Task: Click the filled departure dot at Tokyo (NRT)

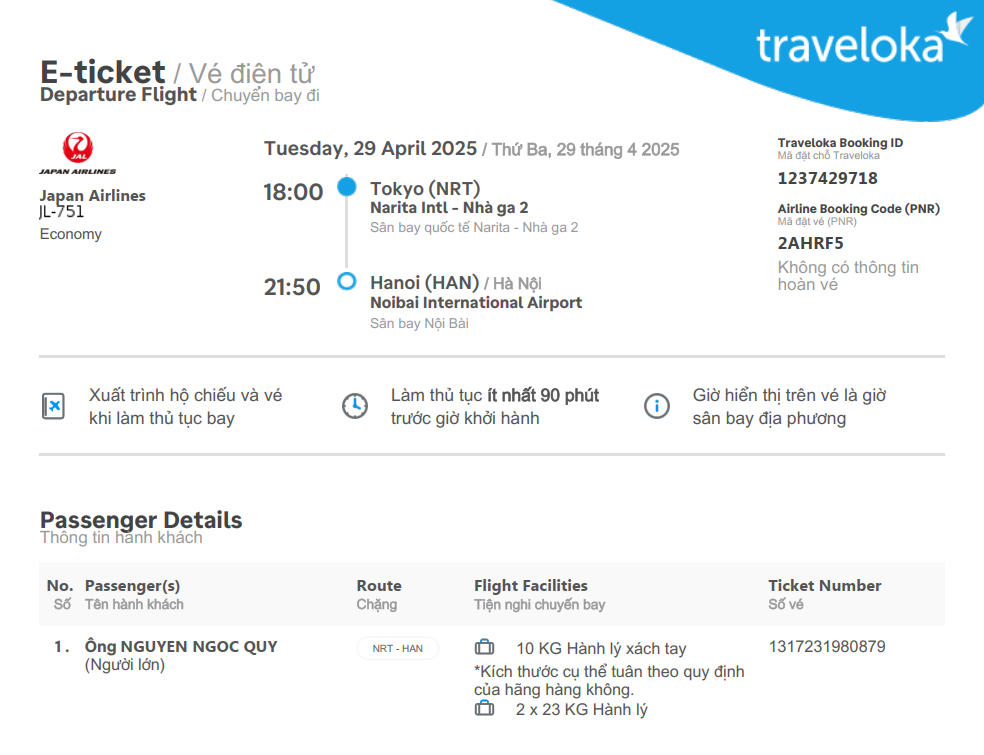Action: point(347,187)
